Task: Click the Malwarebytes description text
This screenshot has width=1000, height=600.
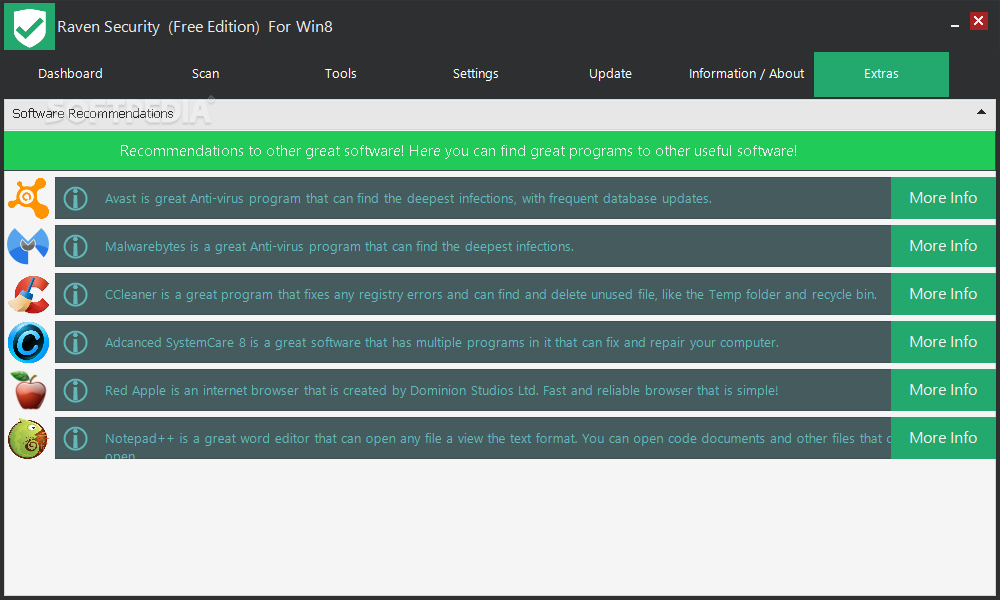Action: (x=339, y=247)
